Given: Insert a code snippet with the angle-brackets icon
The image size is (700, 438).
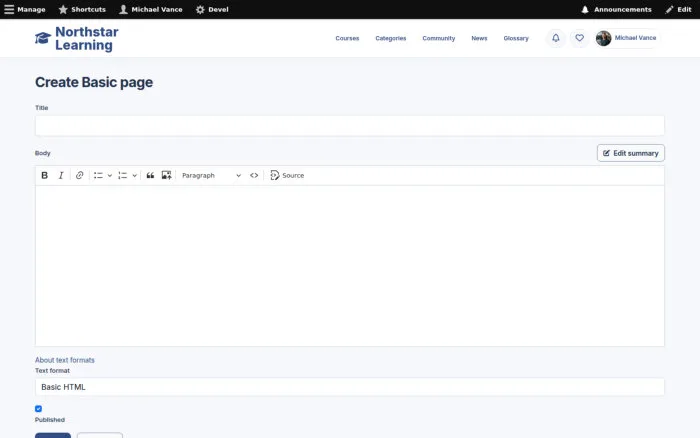Looking at the screenshot, I should (254, 175).
